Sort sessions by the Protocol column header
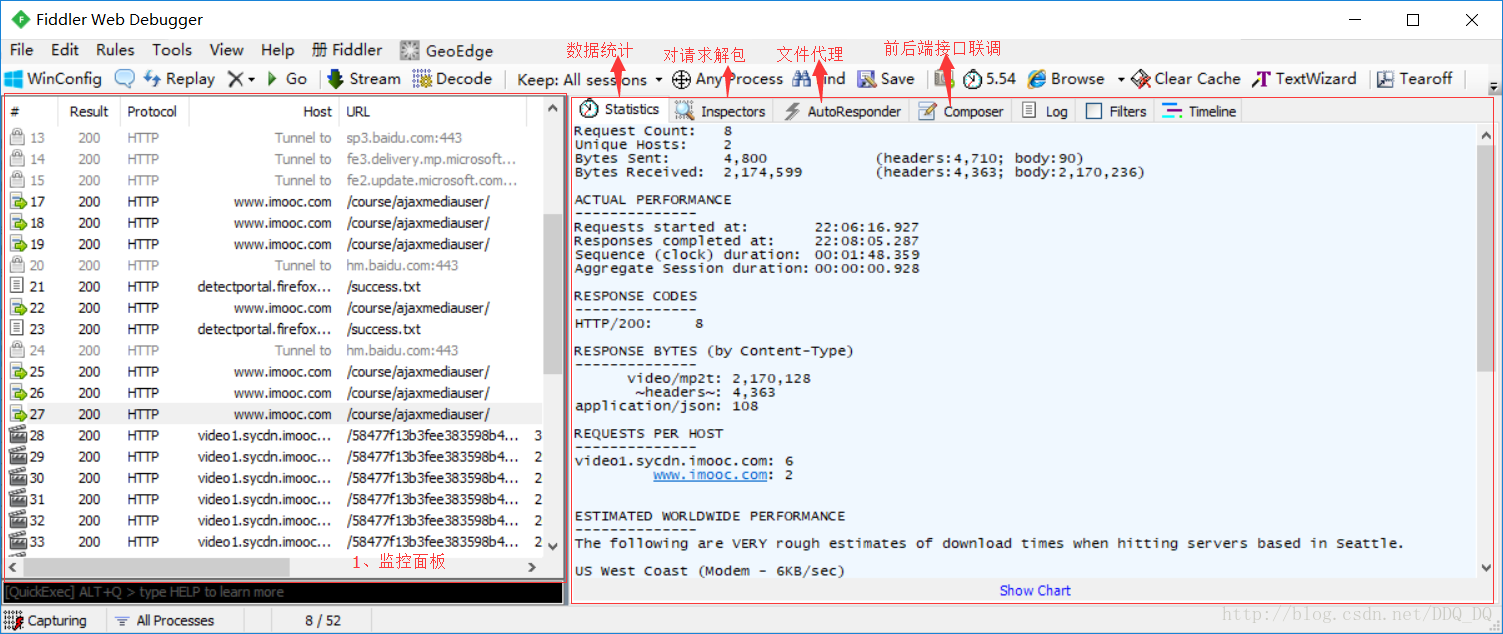Viewport: 1503px width, 634px height. pyautogui.click(x=153, y=112)
